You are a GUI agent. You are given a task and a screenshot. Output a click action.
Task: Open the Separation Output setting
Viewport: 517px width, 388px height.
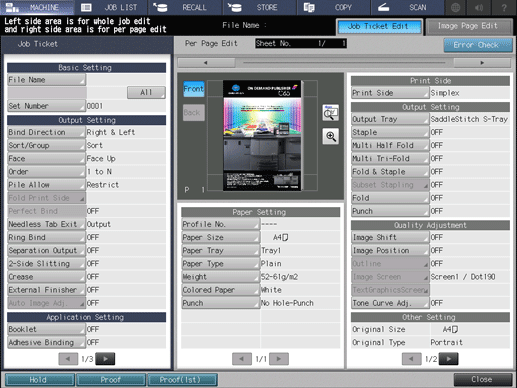coord(46,251)
